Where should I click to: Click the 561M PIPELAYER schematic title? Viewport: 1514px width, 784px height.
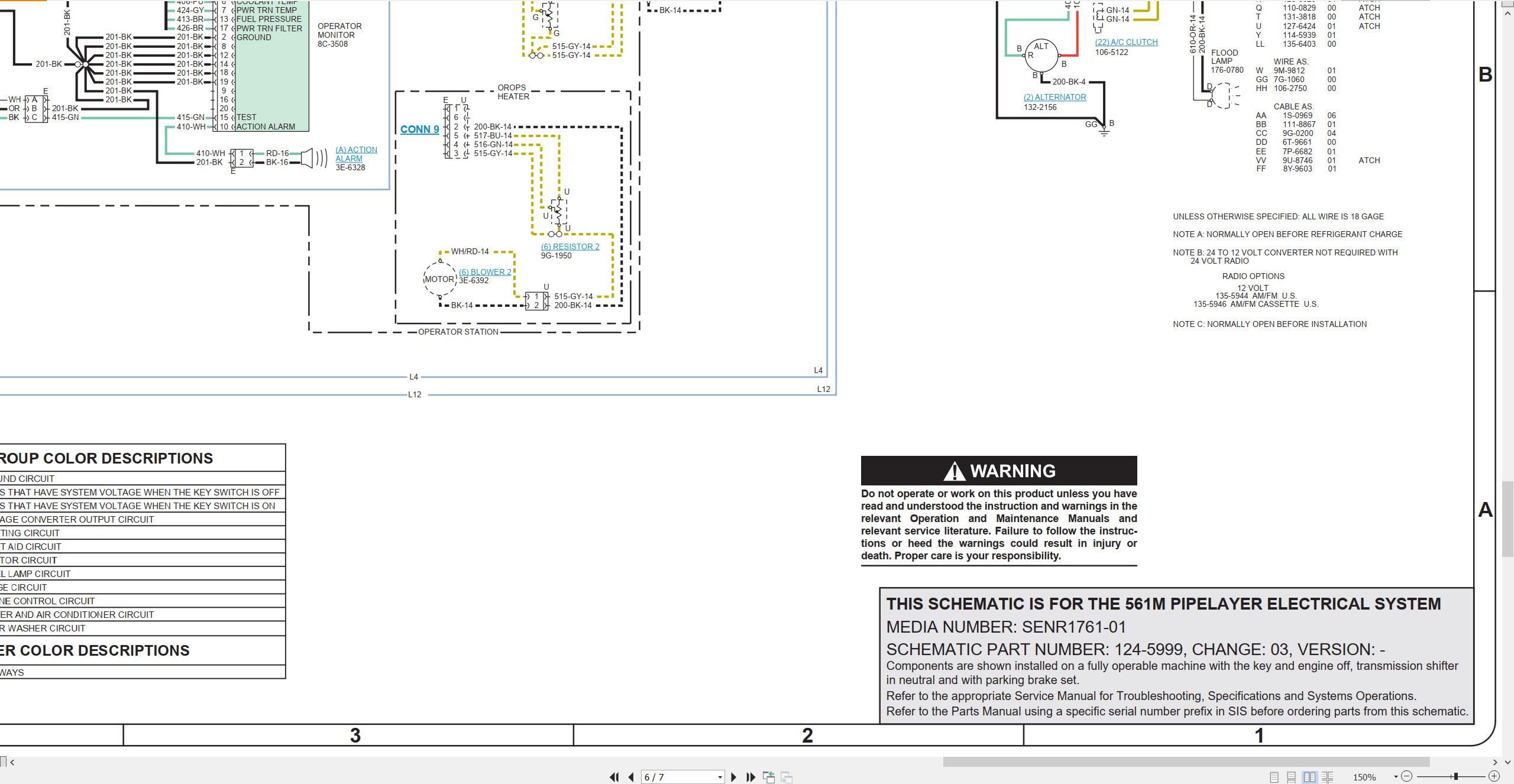pyautogui.click(x=1163, y=604)
